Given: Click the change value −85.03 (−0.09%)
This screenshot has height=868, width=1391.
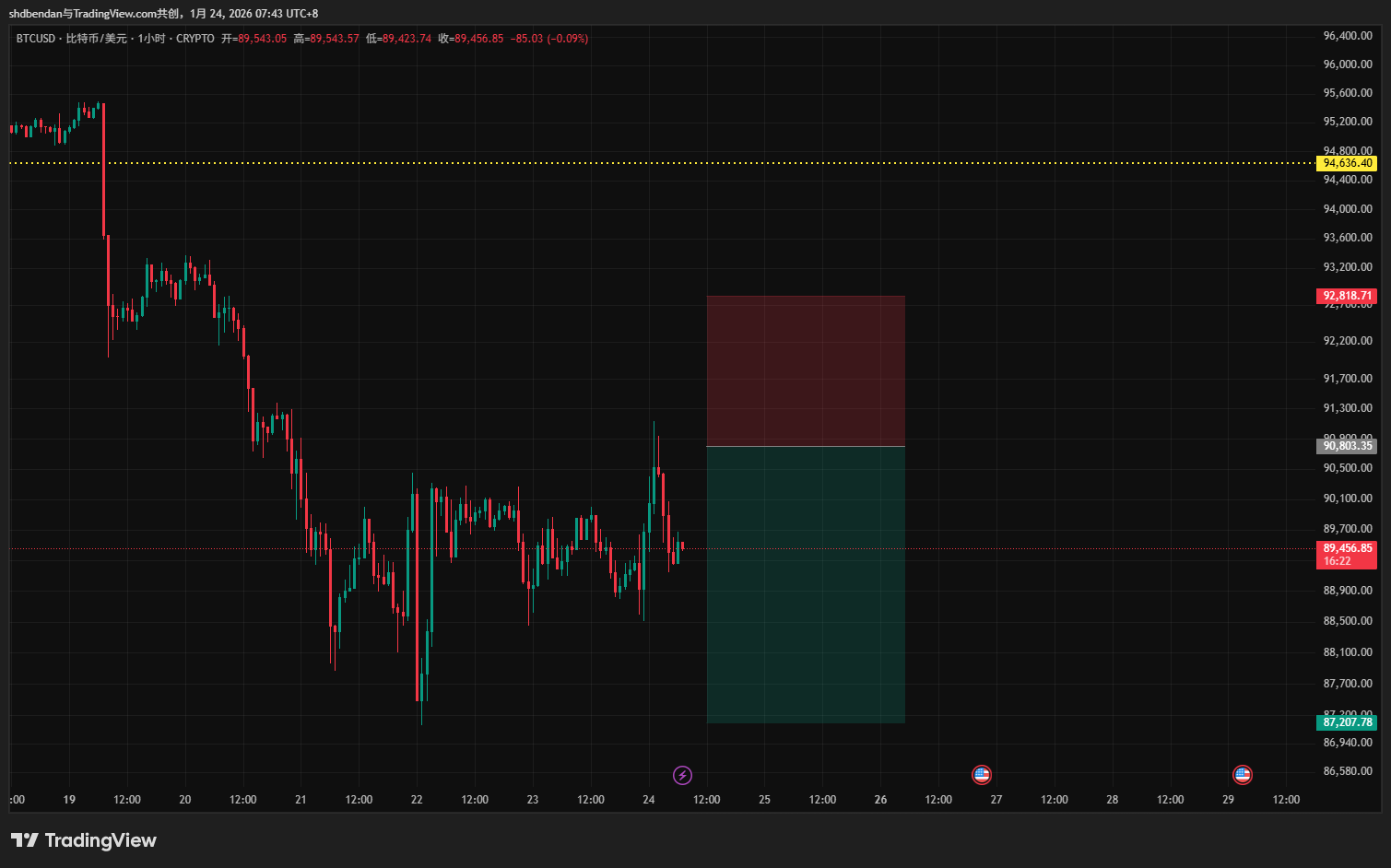Looking at the screenshot, I should (549, 39).
